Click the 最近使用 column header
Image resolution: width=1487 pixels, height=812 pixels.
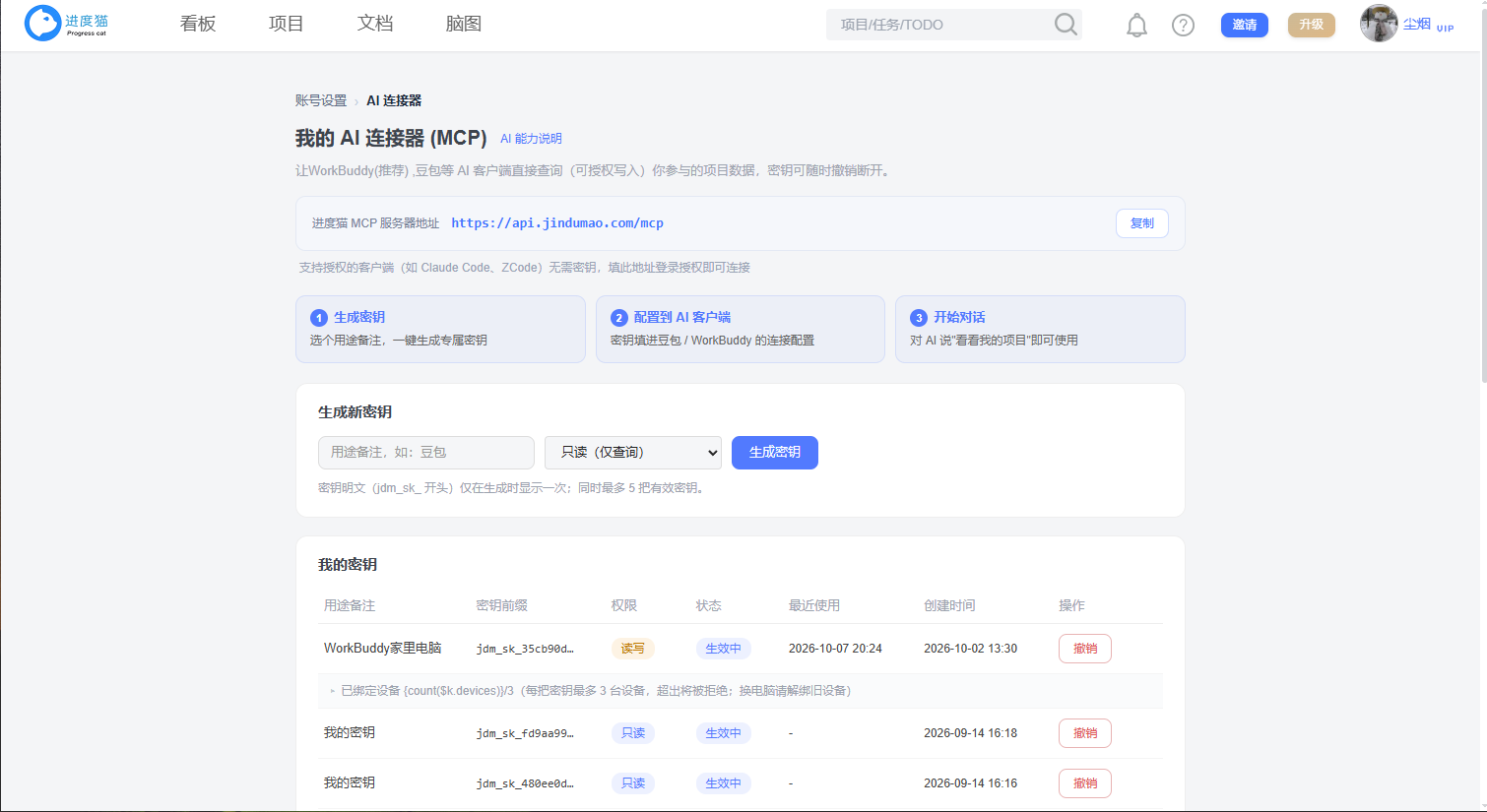[x=814, y=605]
